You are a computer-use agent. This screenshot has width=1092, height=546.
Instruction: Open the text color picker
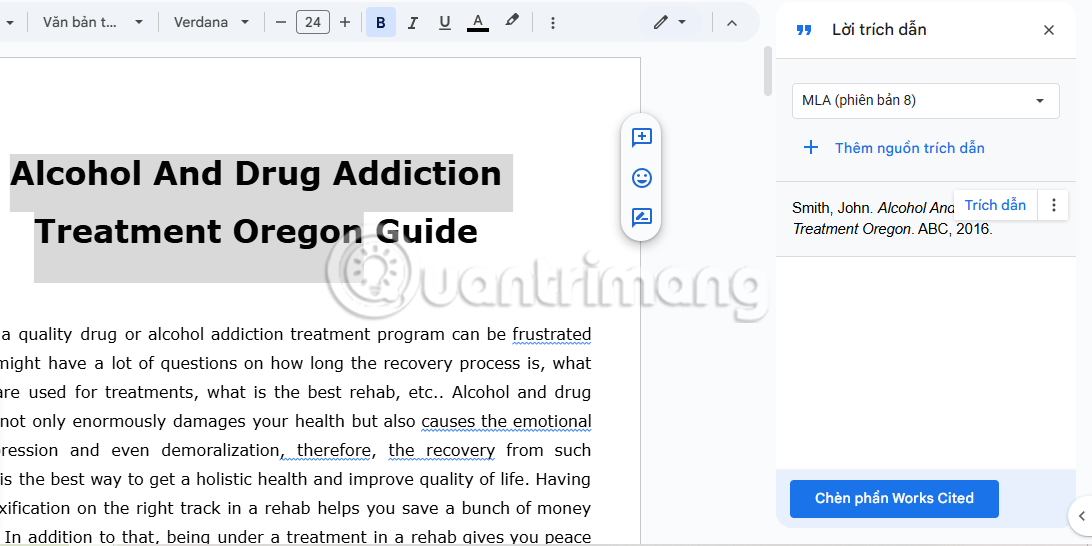[478, 22]
